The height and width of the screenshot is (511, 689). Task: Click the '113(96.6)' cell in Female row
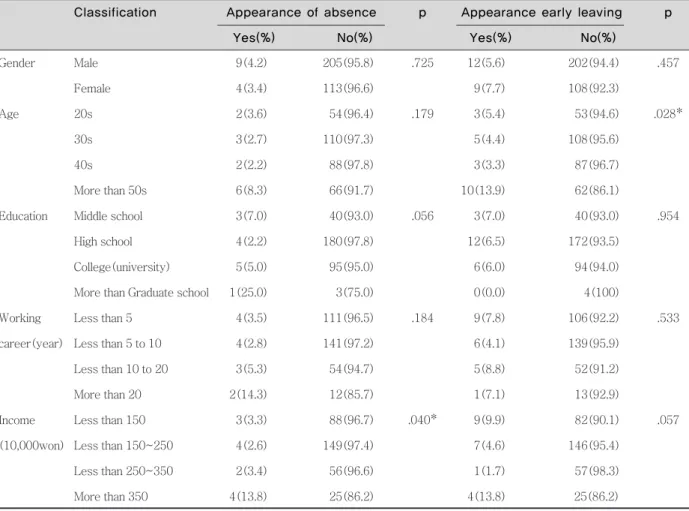(348, 88)
